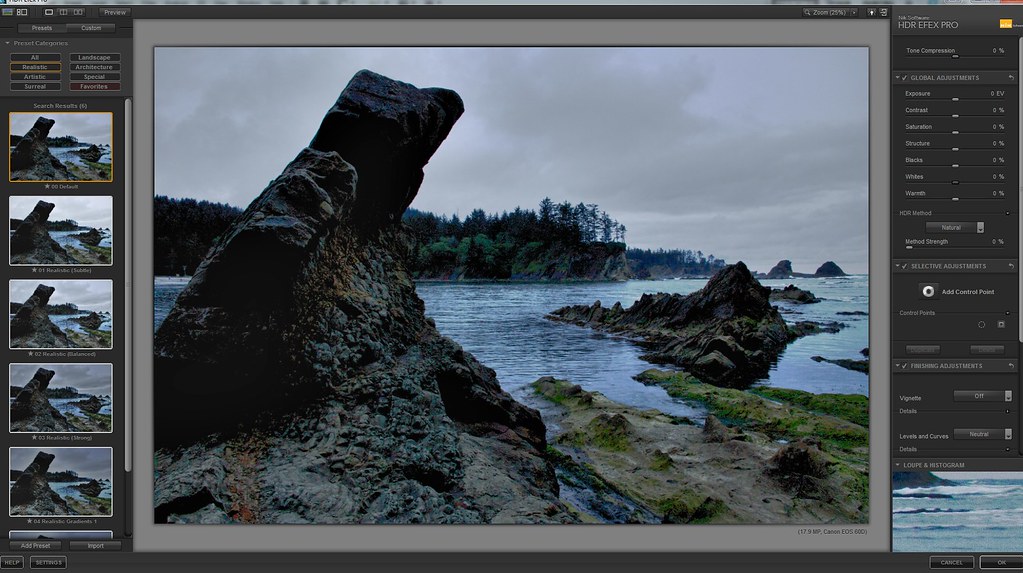Expand the HDR Method options

pos(1007,213)
